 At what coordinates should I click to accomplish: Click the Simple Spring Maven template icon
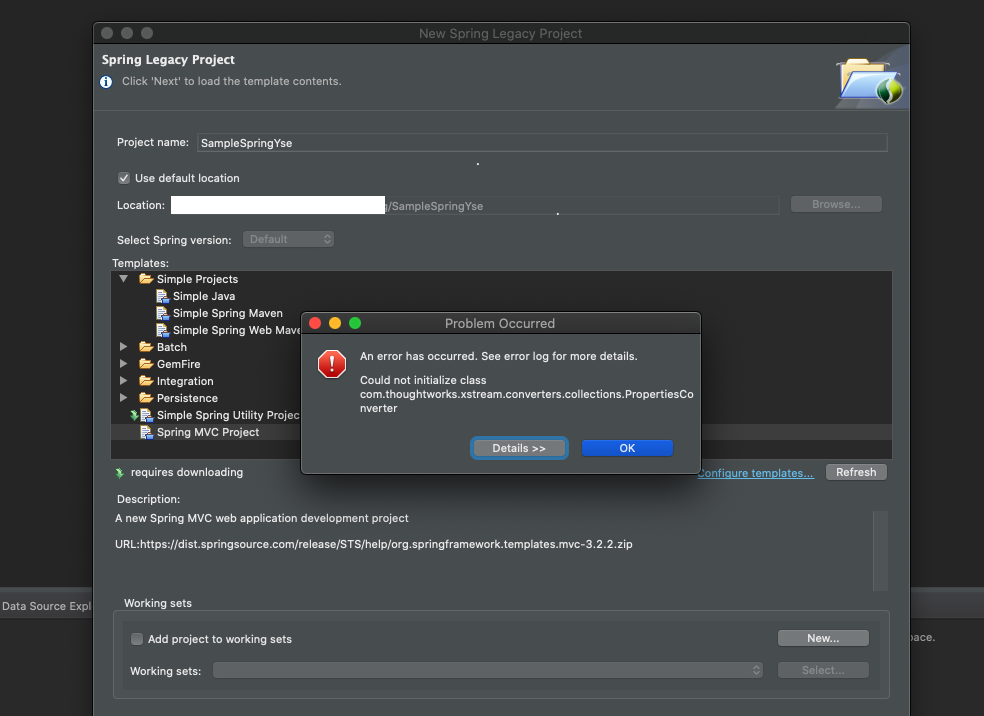point(163,313)
